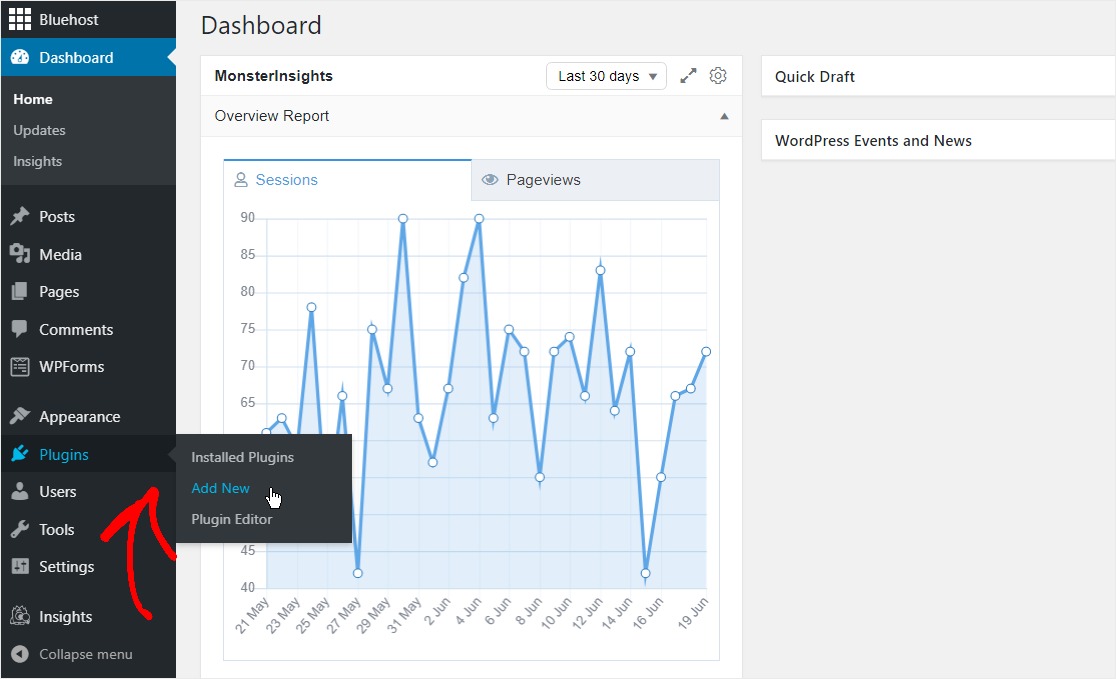Switch to the Sessions tab
This screenshot has height=679, width=1116.
pyautogui.click(x=347, y=180)
